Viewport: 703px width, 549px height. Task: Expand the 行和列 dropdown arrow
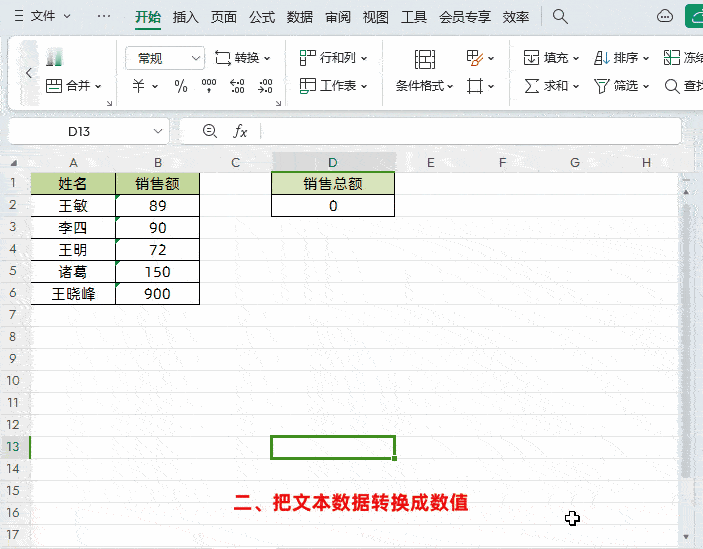pyautogui.click(x=364, y=58)
